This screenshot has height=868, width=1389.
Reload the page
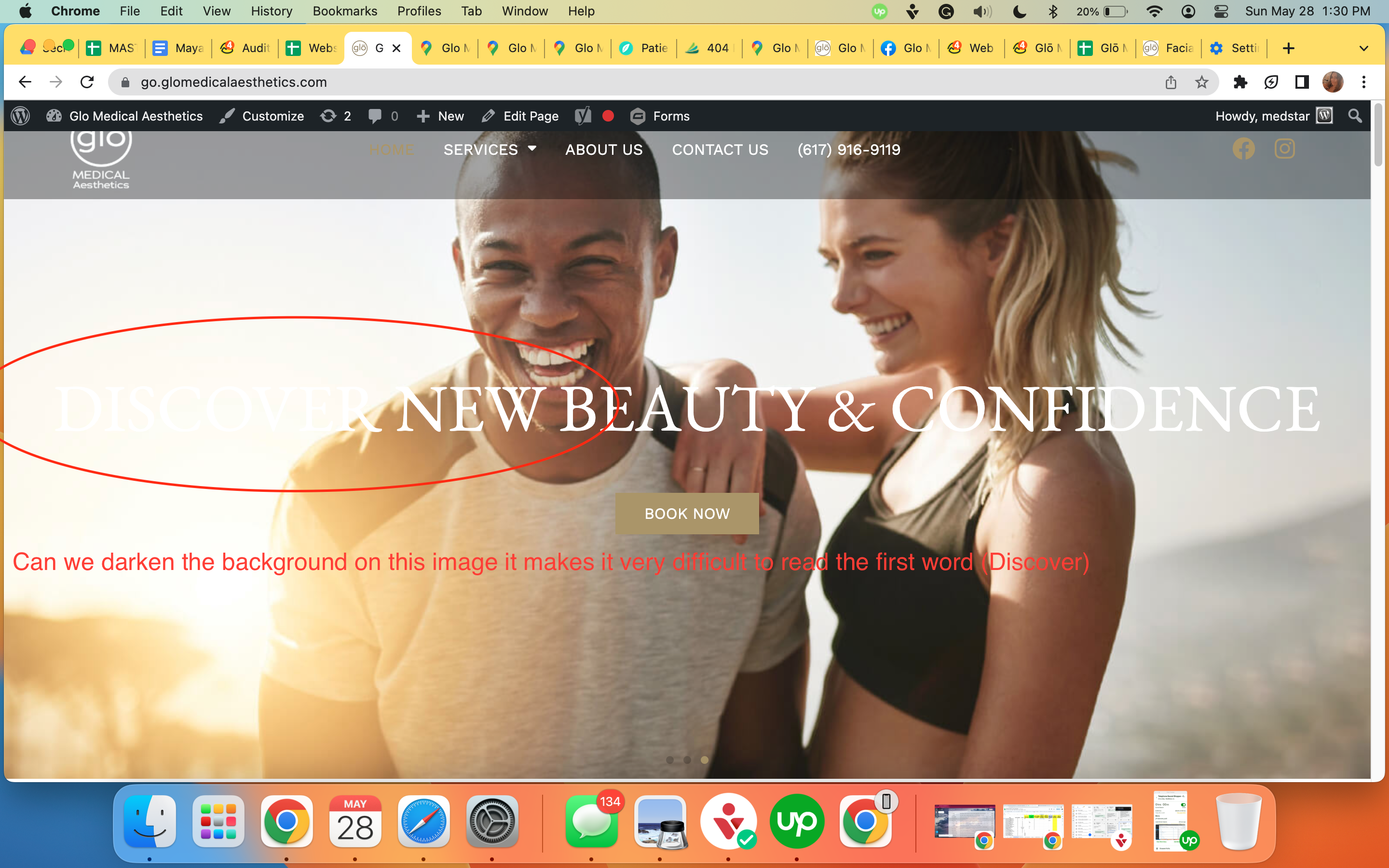(87, 82)
